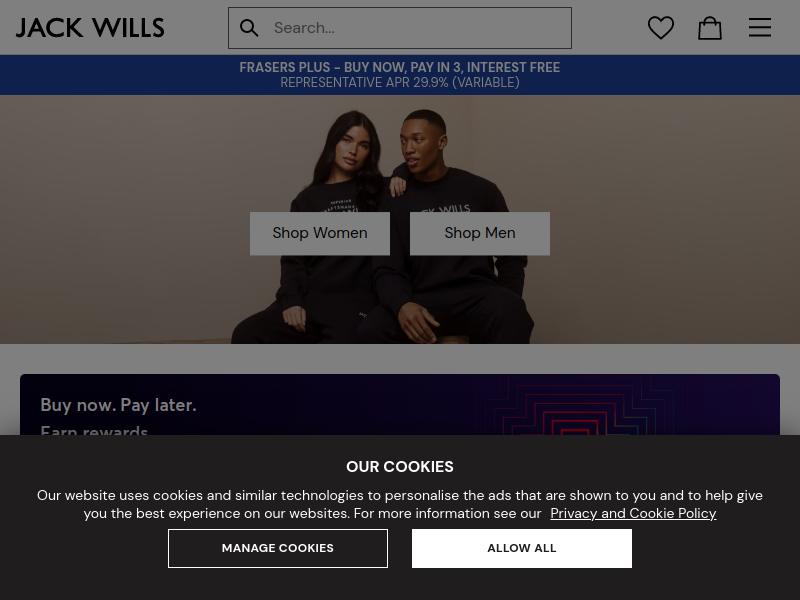Click the Representative APR 29.9% text

click(400, 83)
